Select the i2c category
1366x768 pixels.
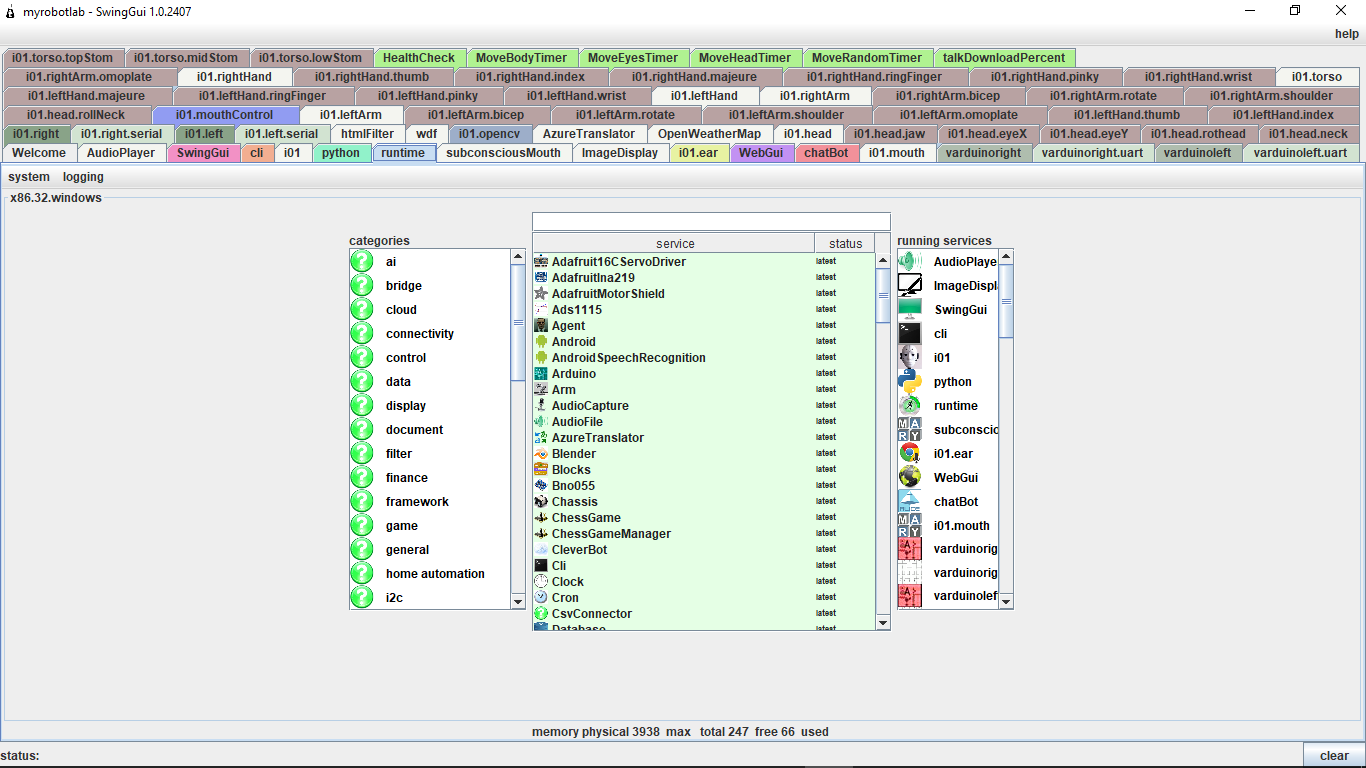coord(430,598)
